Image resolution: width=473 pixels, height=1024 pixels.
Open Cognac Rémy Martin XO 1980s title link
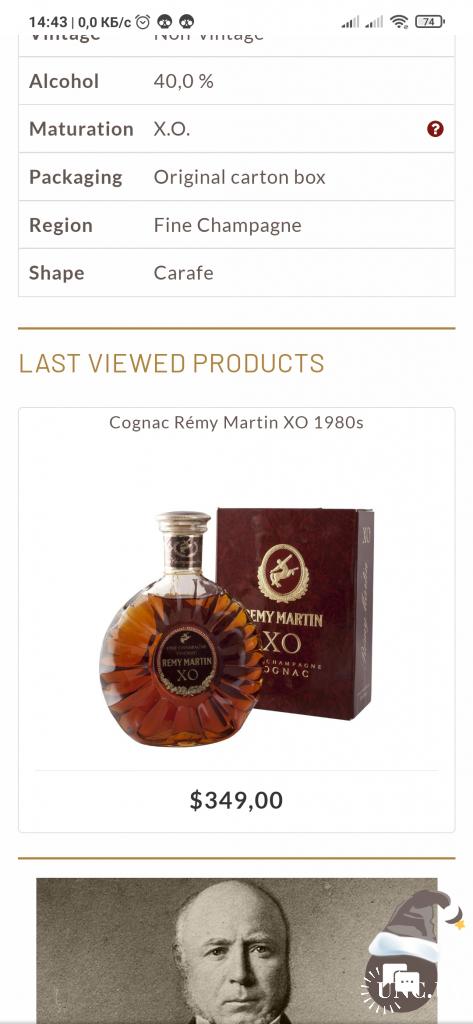[236, 423]
